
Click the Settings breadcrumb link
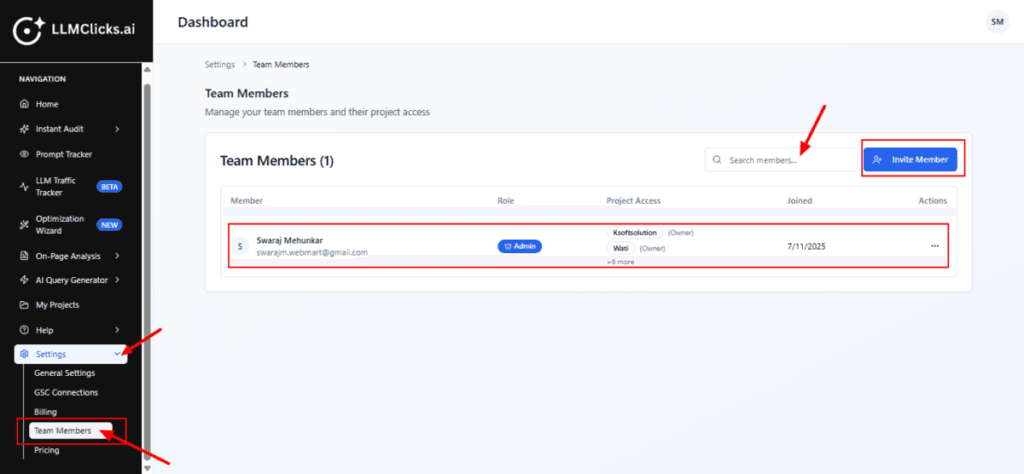point(219,64)
